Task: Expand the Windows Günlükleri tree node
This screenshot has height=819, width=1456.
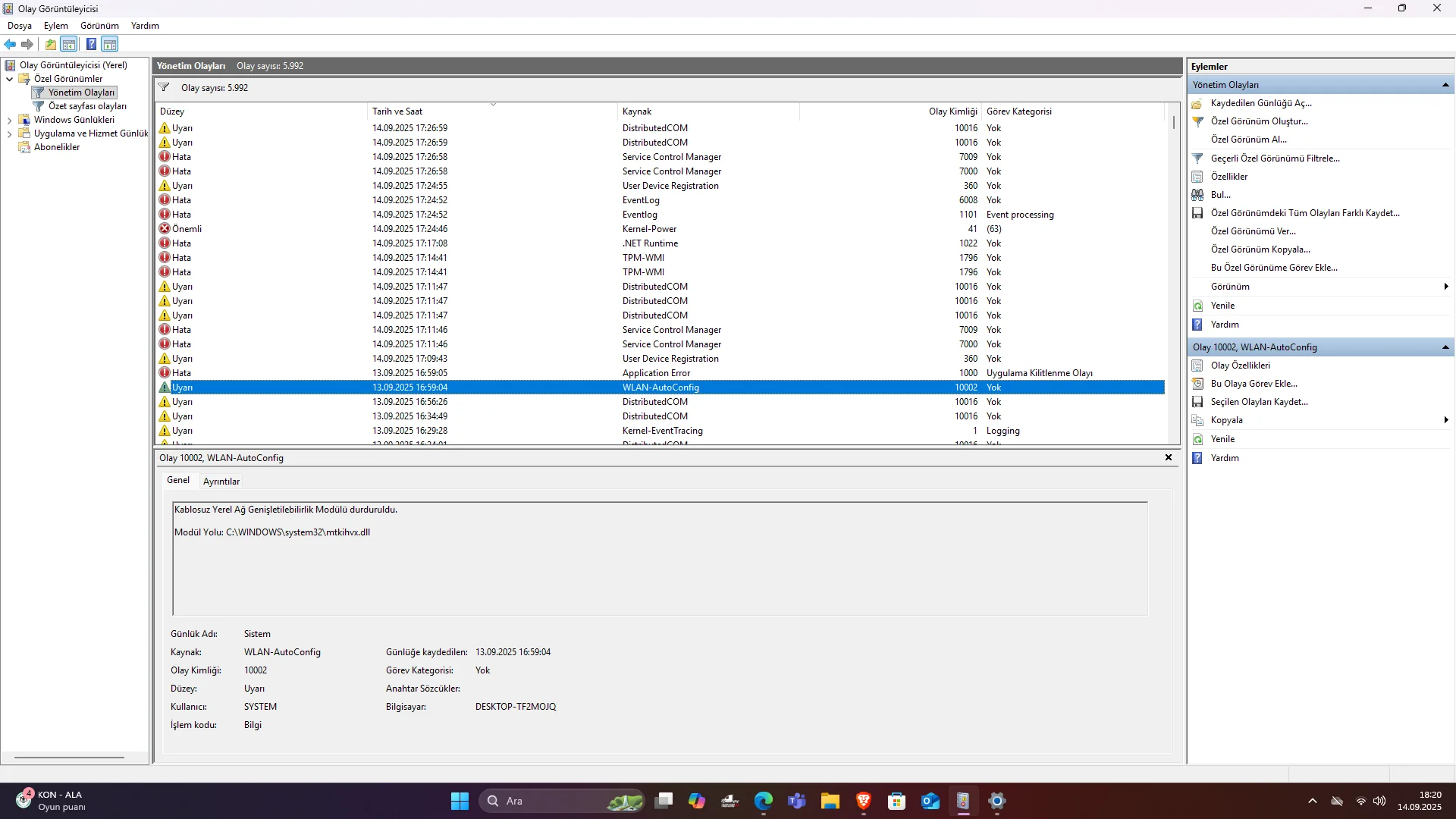Action: tap(9, 120)
